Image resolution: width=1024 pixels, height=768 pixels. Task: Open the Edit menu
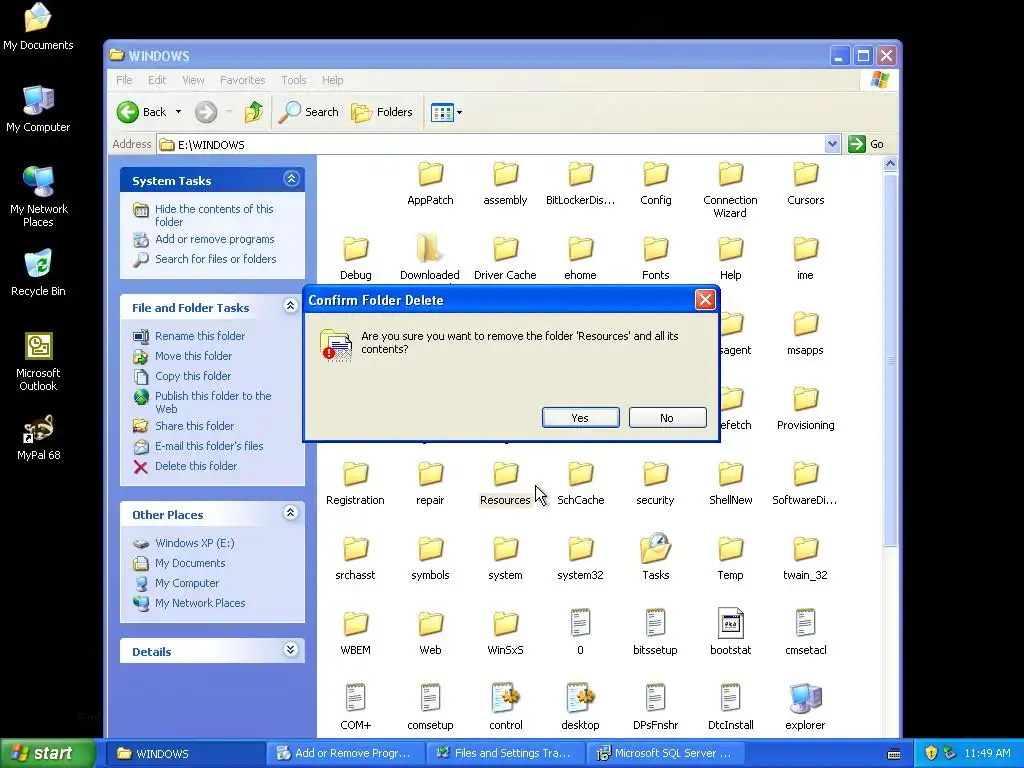pyautogui.click(x=157, y=80)
